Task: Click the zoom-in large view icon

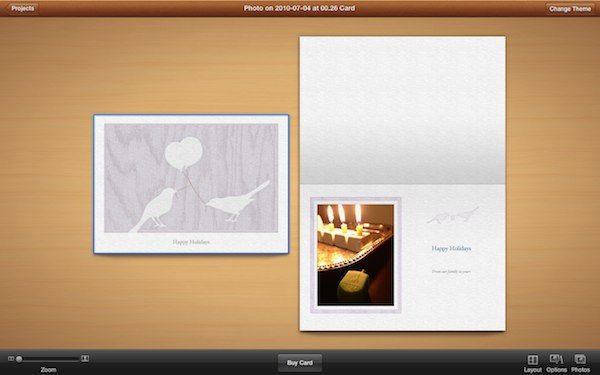Action: [85, 359]
